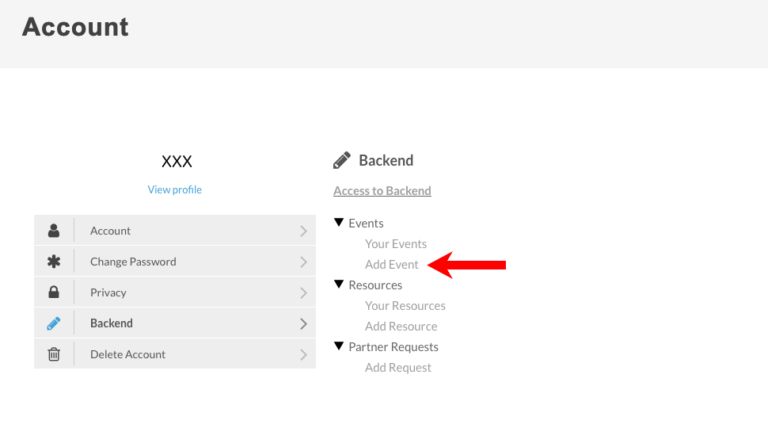This screenshot has width=768, height=428.
Task: Open Your Resources list
Action: coord(405,306)
